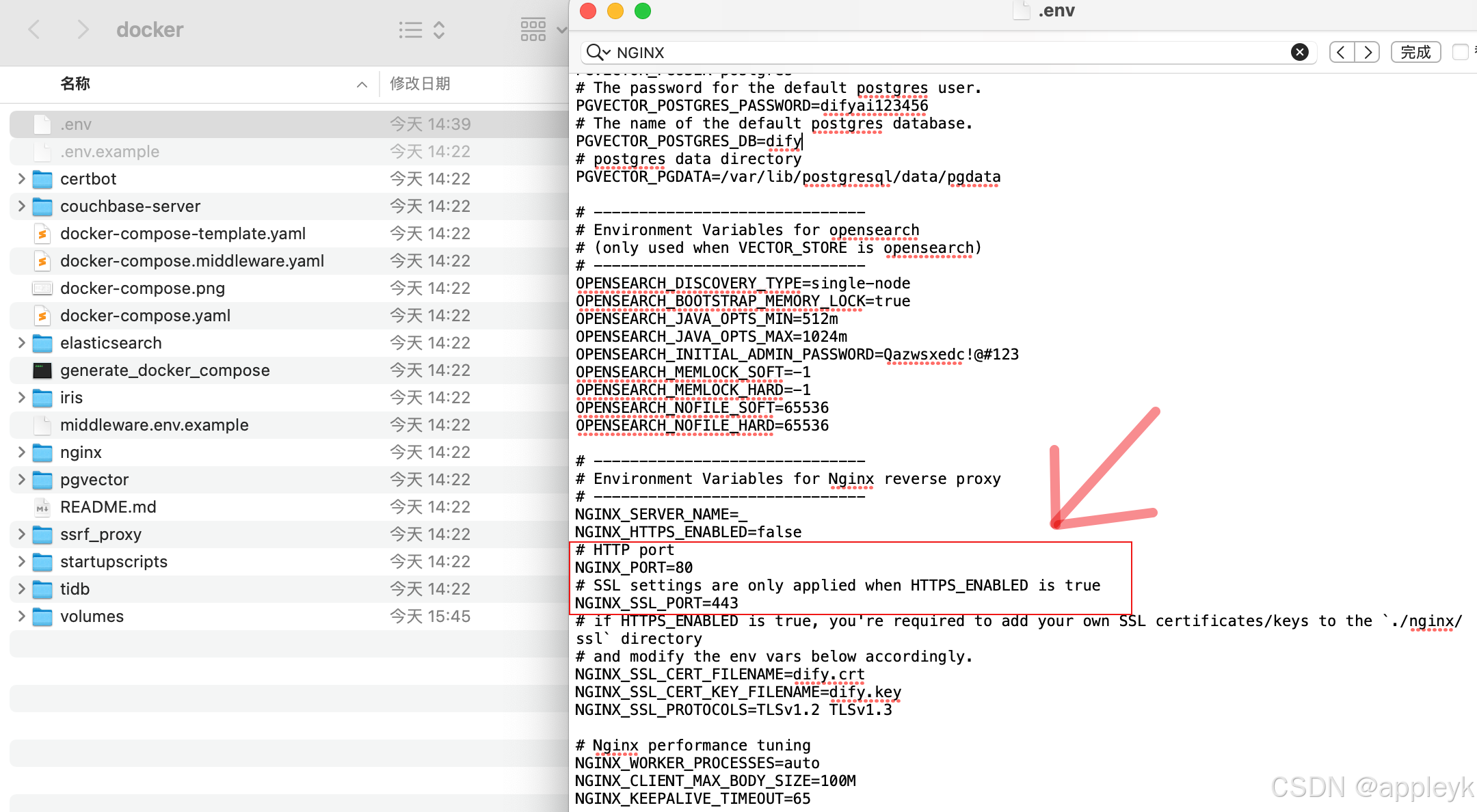Sort by 名称 column header

(x=75, y=83)
